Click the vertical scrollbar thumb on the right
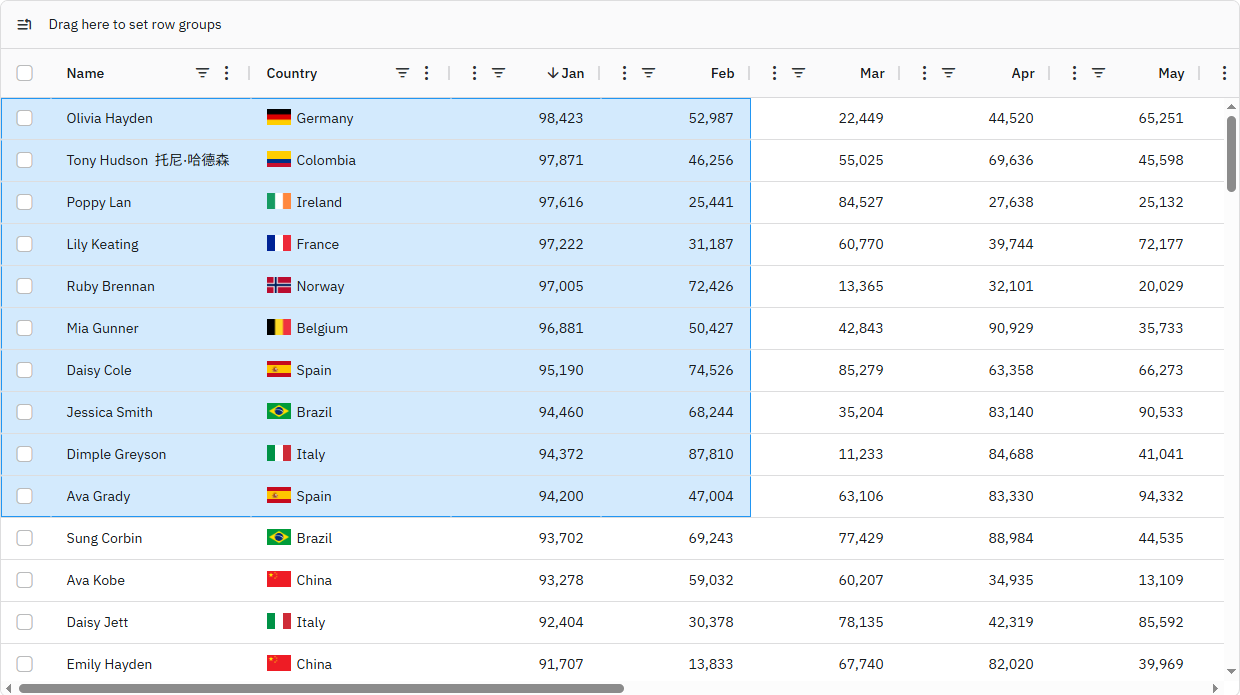The height and width of the screenshot is (695, 1240). [1231, 152]
